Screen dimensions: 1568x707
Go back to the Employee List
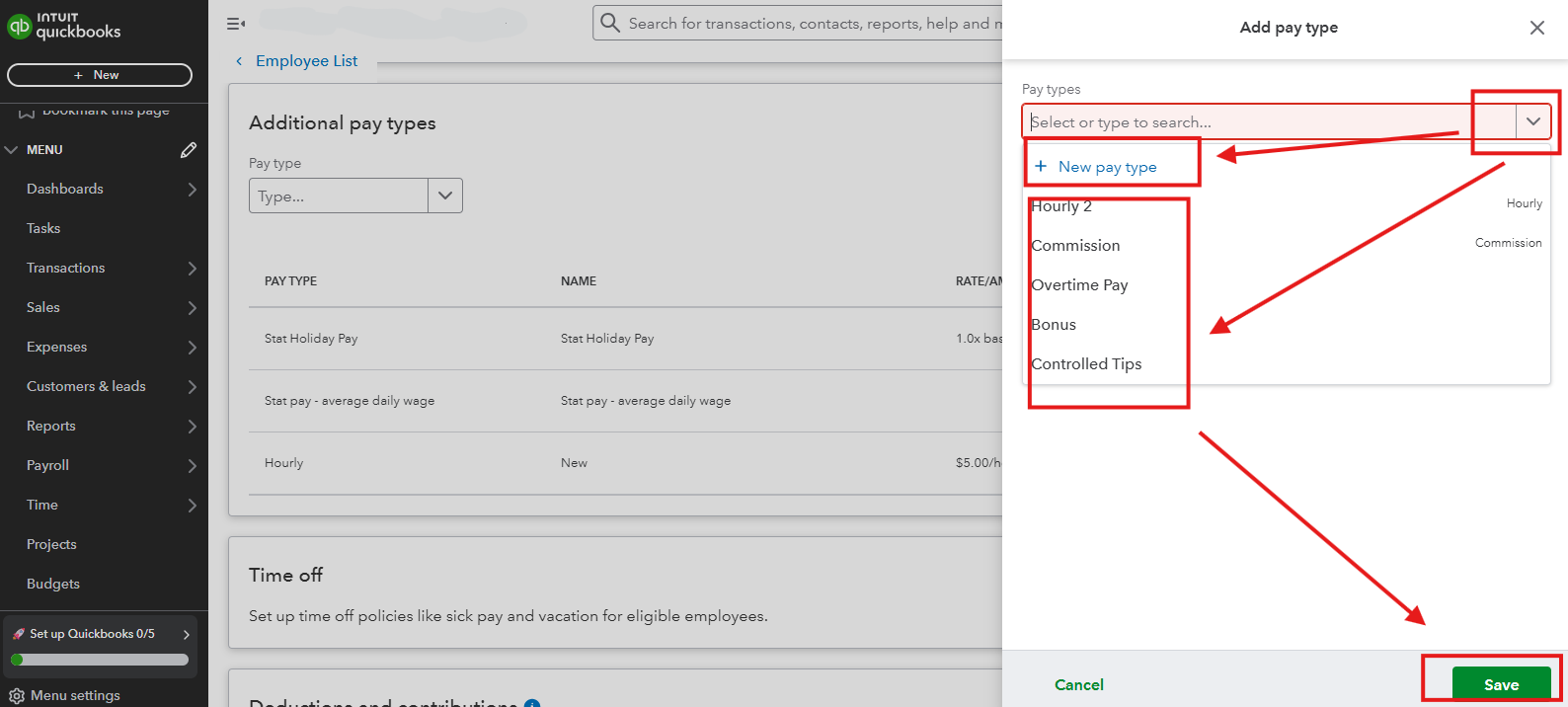click(x=306, y=61)
